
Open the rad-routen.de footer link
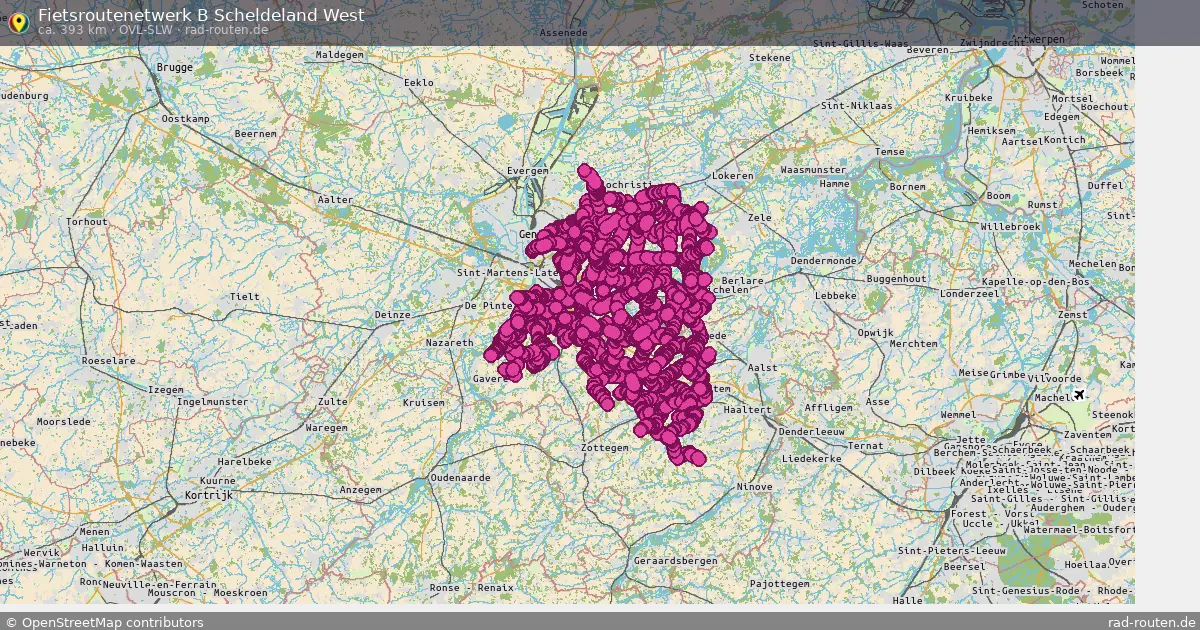(1152, 622)
